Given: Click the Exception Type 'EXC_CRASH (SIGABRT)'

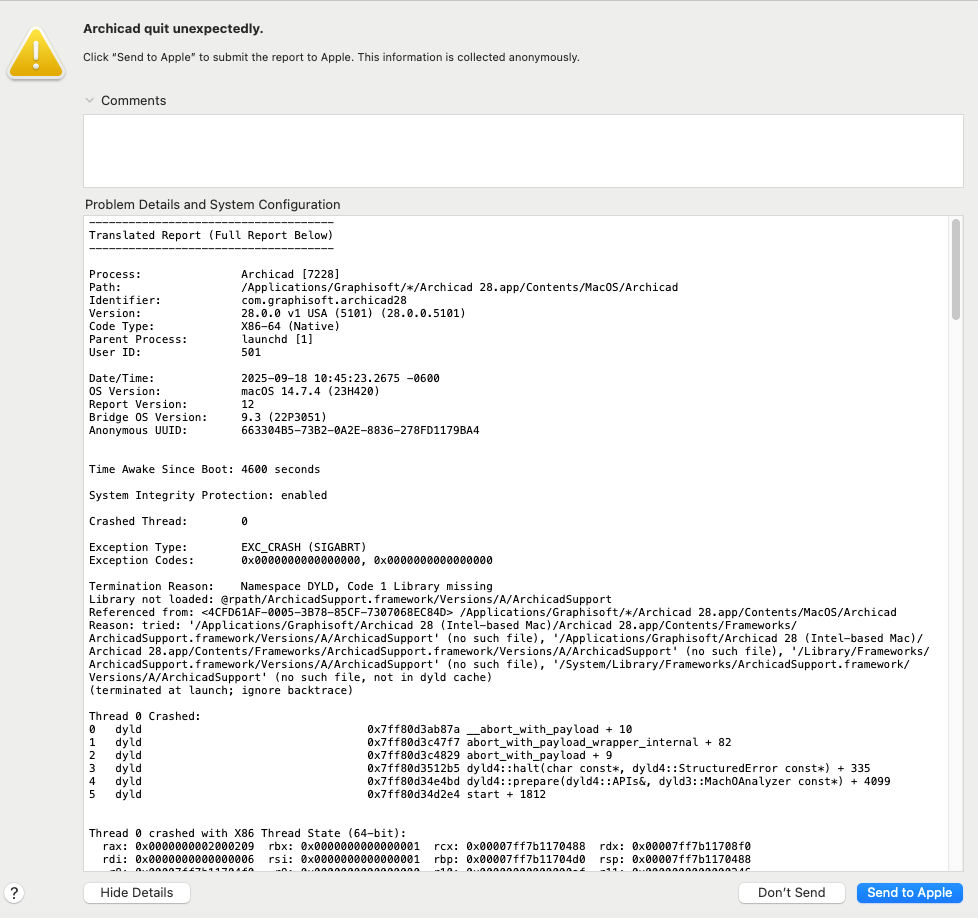Looking at the screenshot, I should pyautogui.click(x=304, y=548).
